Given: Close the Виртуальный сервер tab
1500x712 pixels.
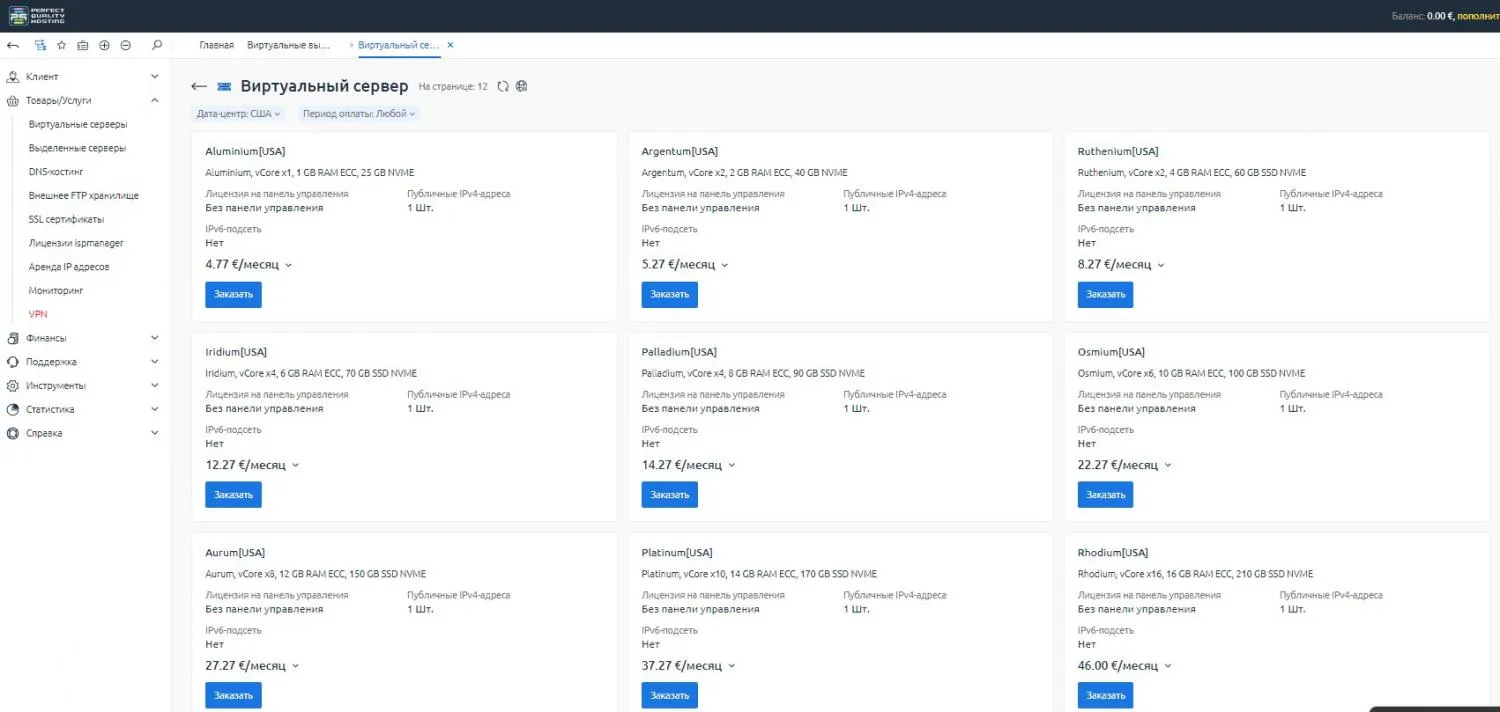Looking at the screenshot, I should (450, 44).
